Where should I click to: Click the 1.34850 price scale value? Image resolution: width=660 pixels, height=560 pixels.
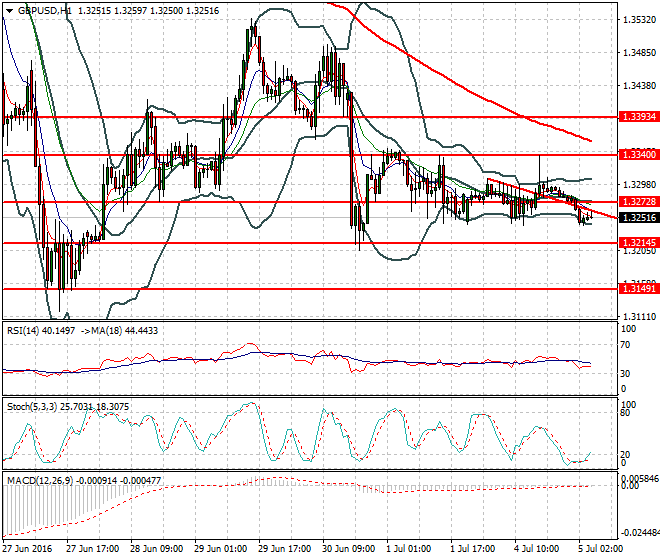click(639, 53)
